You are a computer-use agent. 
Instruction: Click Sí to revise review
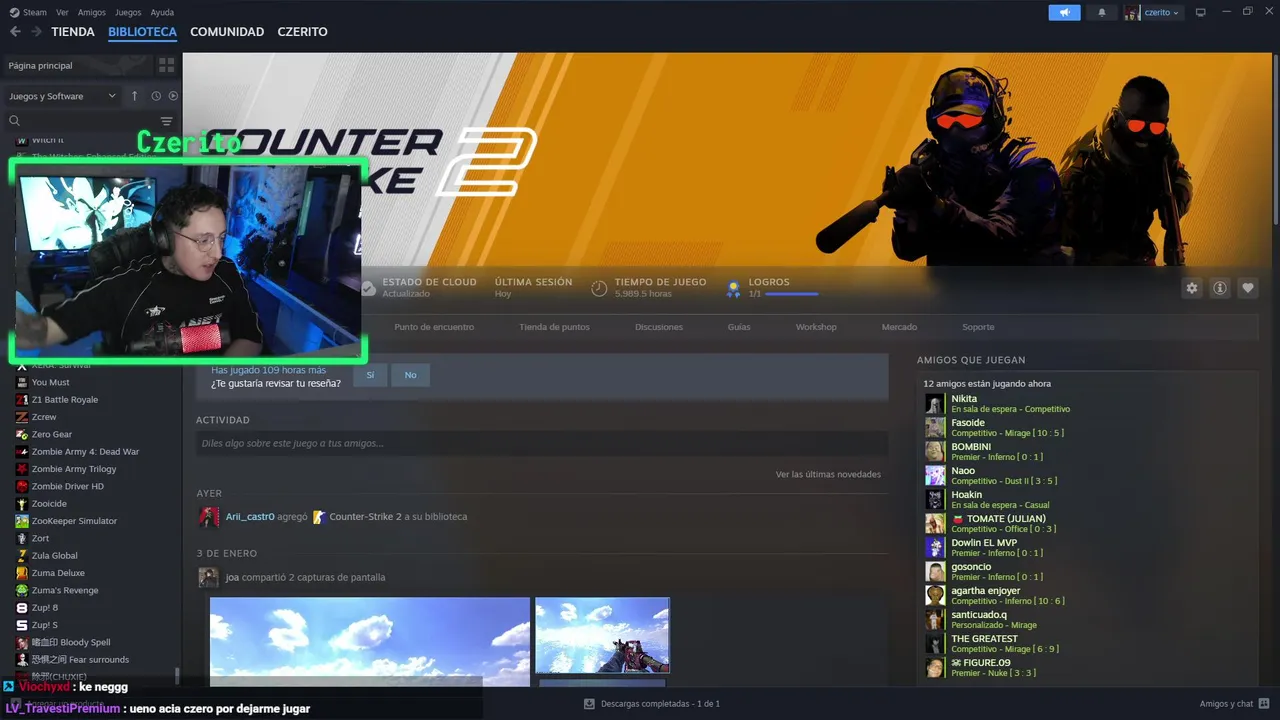pos(370,375)
